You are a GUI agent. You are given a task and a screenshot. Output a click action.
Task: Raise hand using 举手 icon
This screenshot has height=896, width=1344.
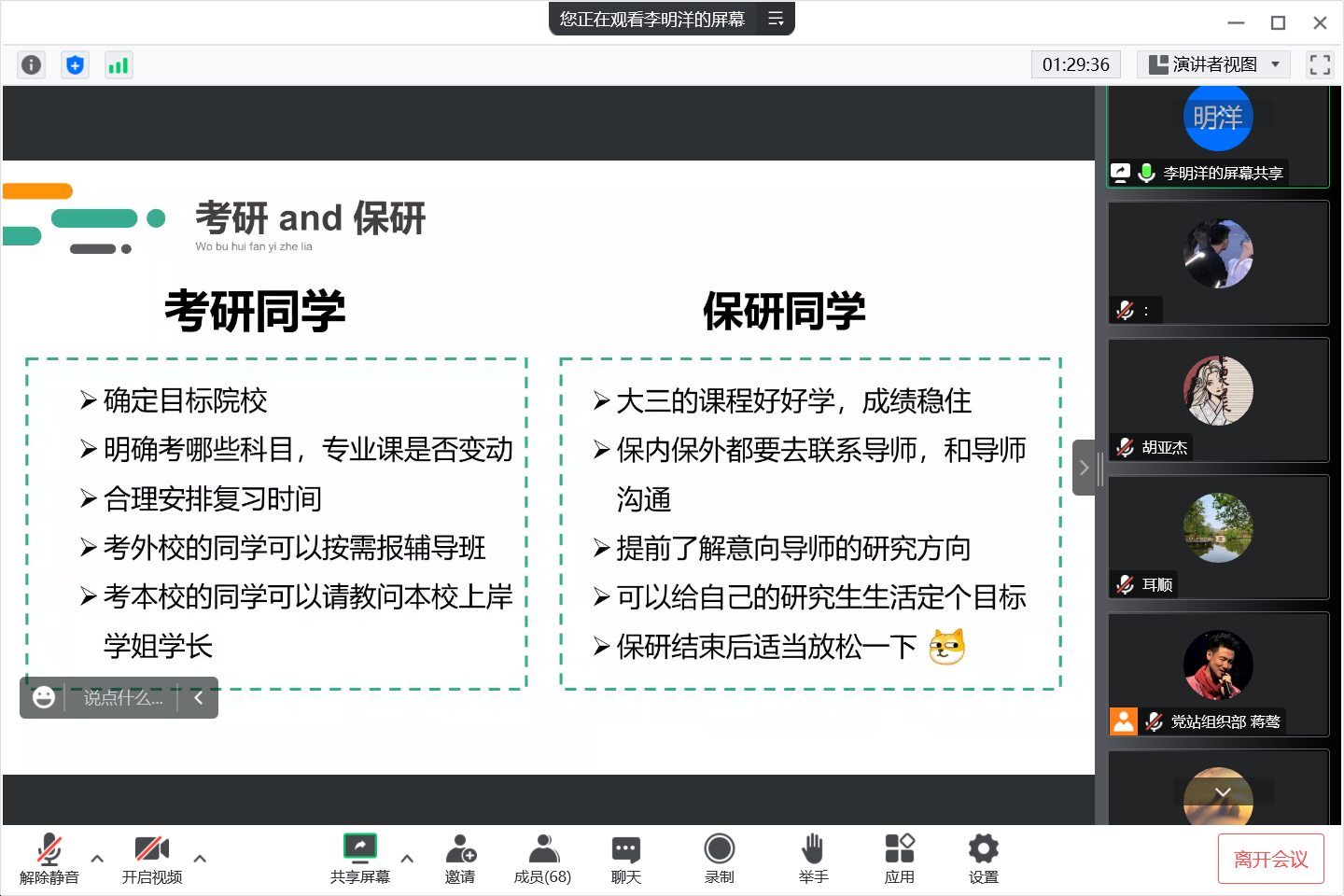(x=813, y=859)
